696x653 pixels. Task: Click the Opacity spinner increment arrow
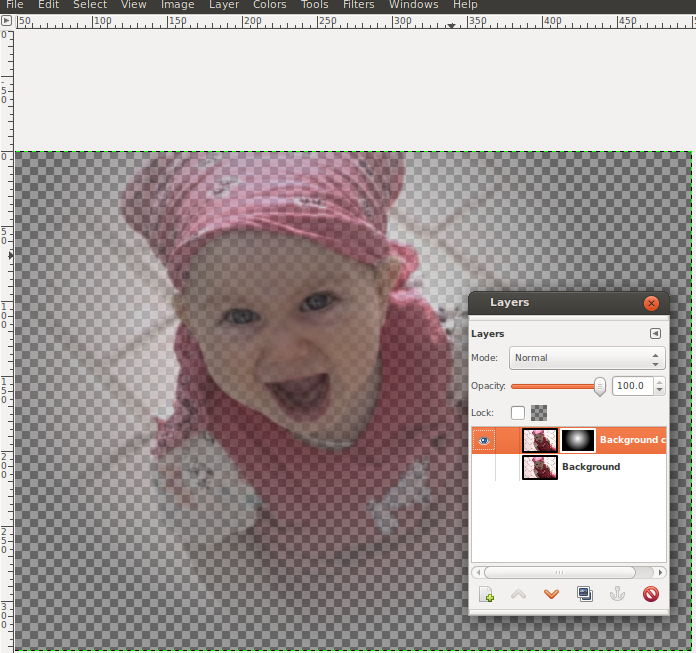click(x=660, y=381)
